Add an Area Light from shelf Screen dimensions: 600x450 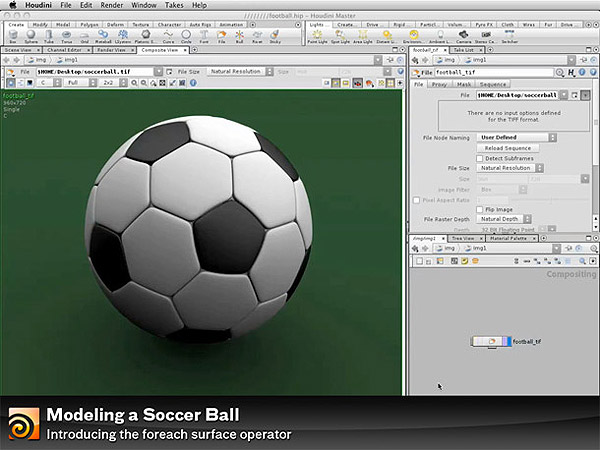coord(363,37)
